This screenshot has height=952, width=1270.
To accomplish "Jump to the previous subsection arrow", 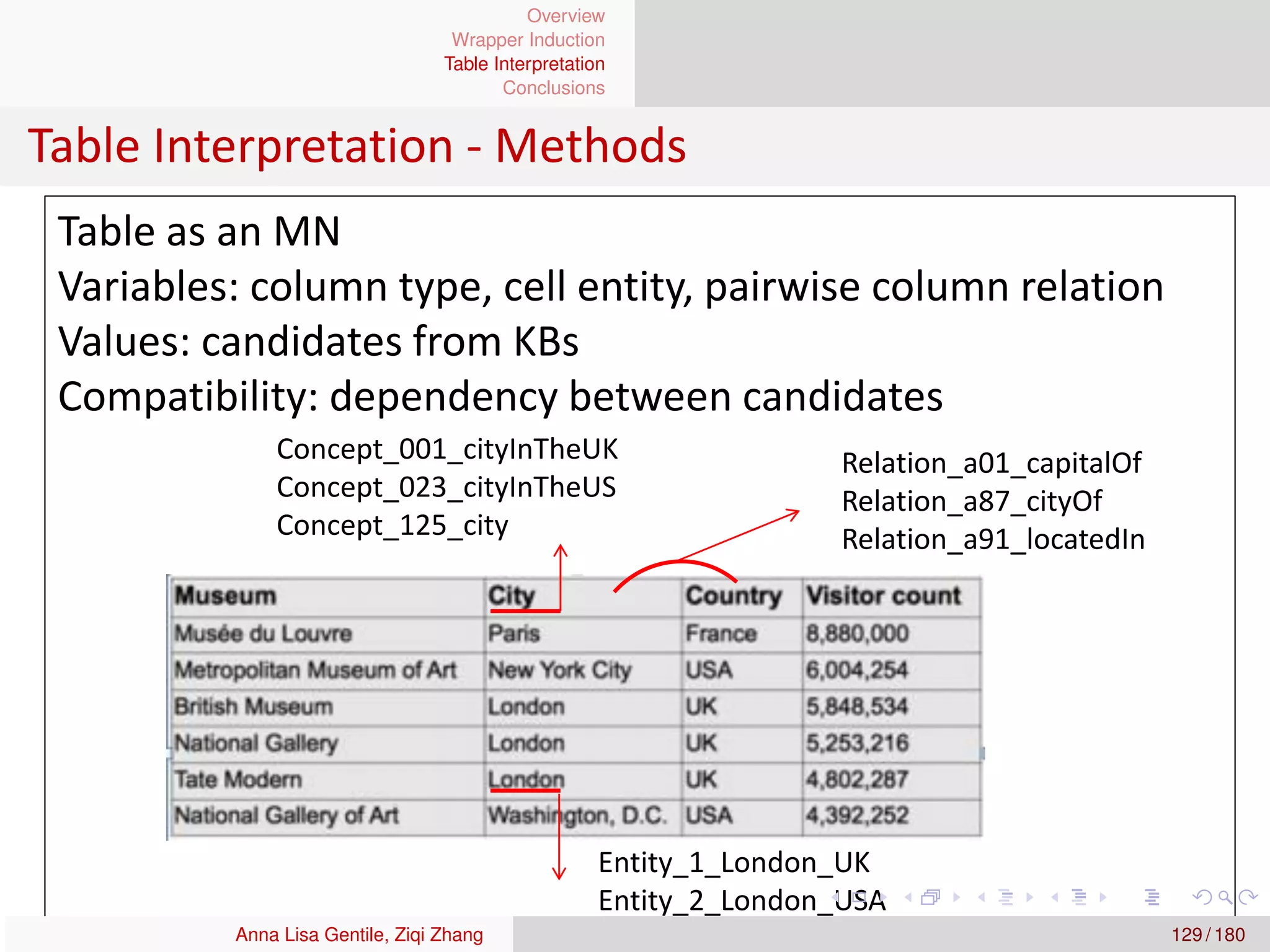I will coord(981,897).
